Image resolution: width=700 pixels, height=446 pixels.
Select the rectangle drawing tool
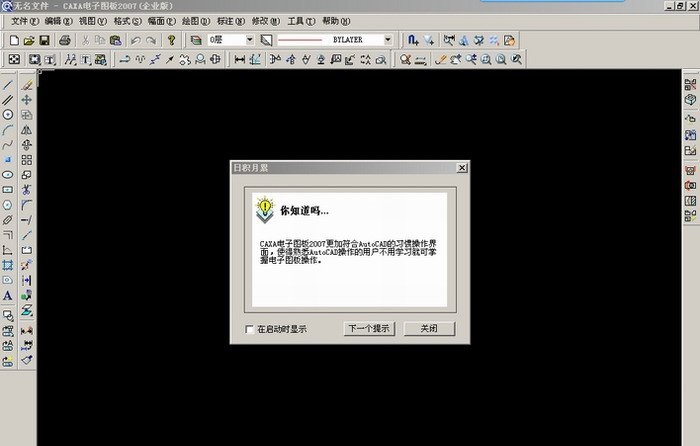click(8, 190)
